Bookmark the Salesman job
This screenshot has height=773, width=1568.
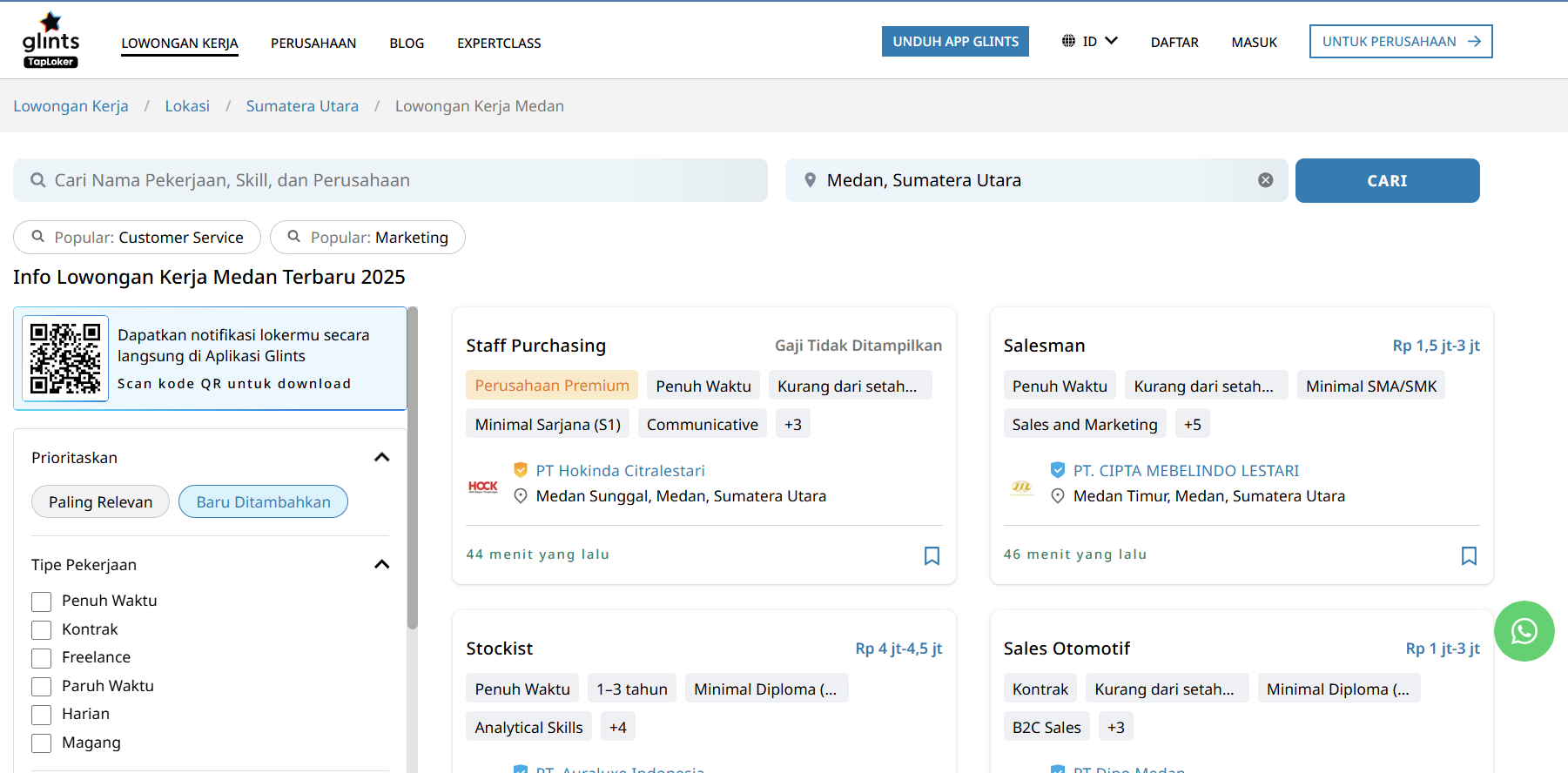[x=1469, y=555]
